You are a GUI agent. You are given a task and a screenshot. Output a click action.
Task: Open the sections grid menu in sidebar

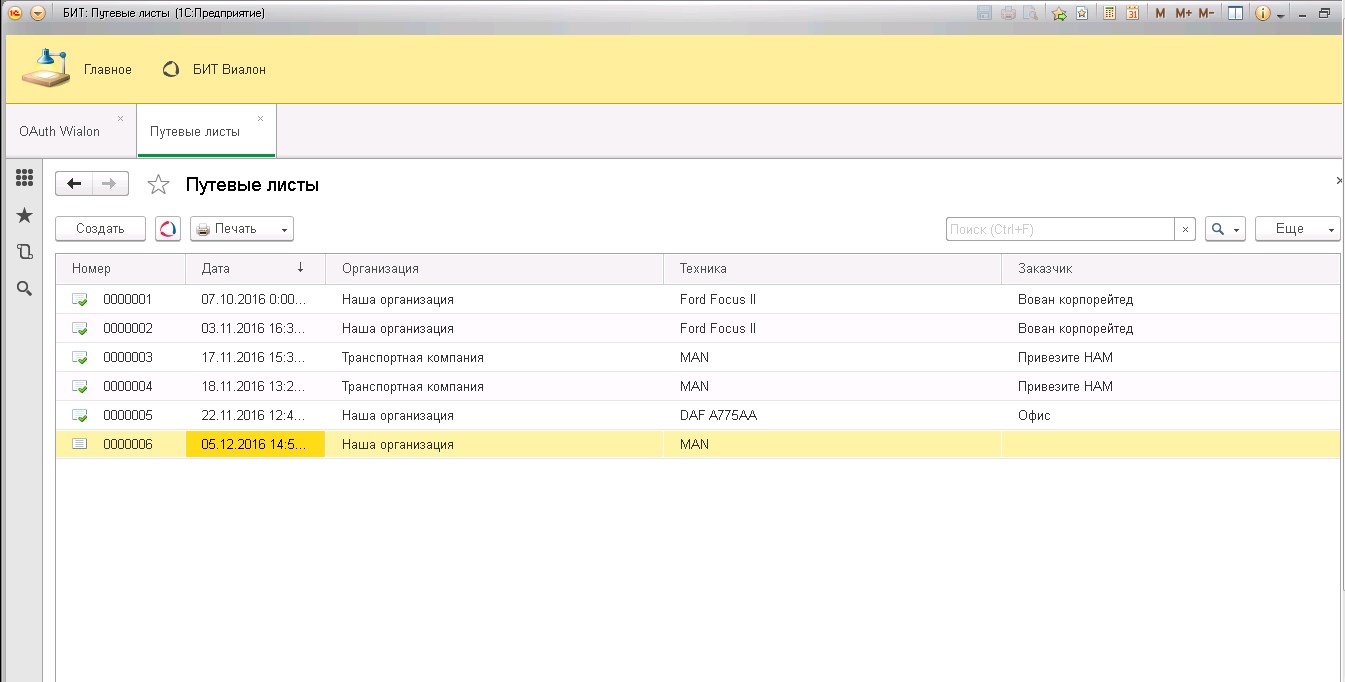pyautogui.click(x=25, y=179)
